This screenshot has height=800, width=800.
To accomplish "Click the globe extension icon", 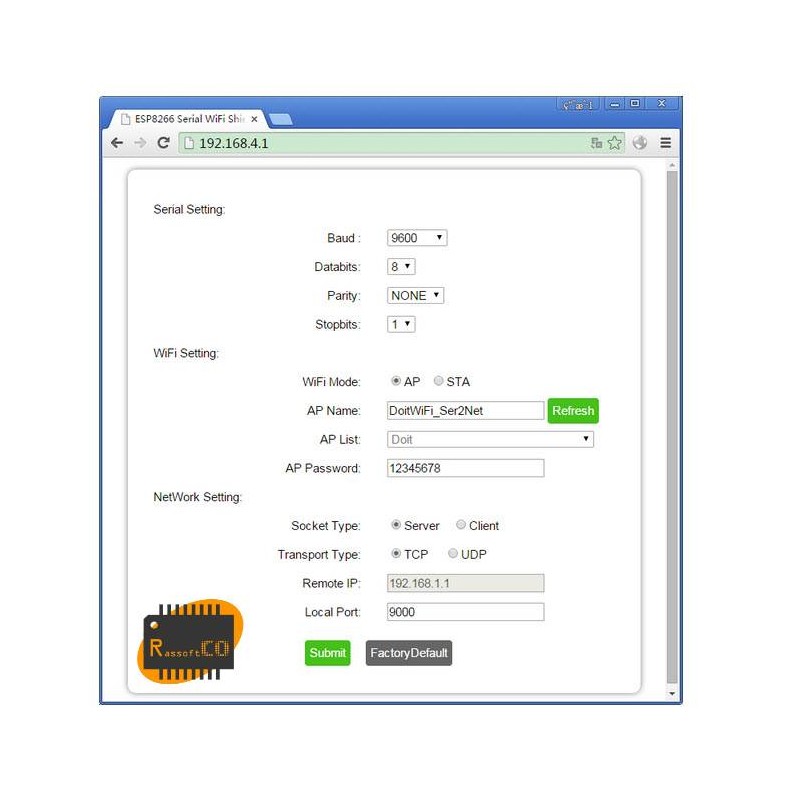I will coord(640,143).
